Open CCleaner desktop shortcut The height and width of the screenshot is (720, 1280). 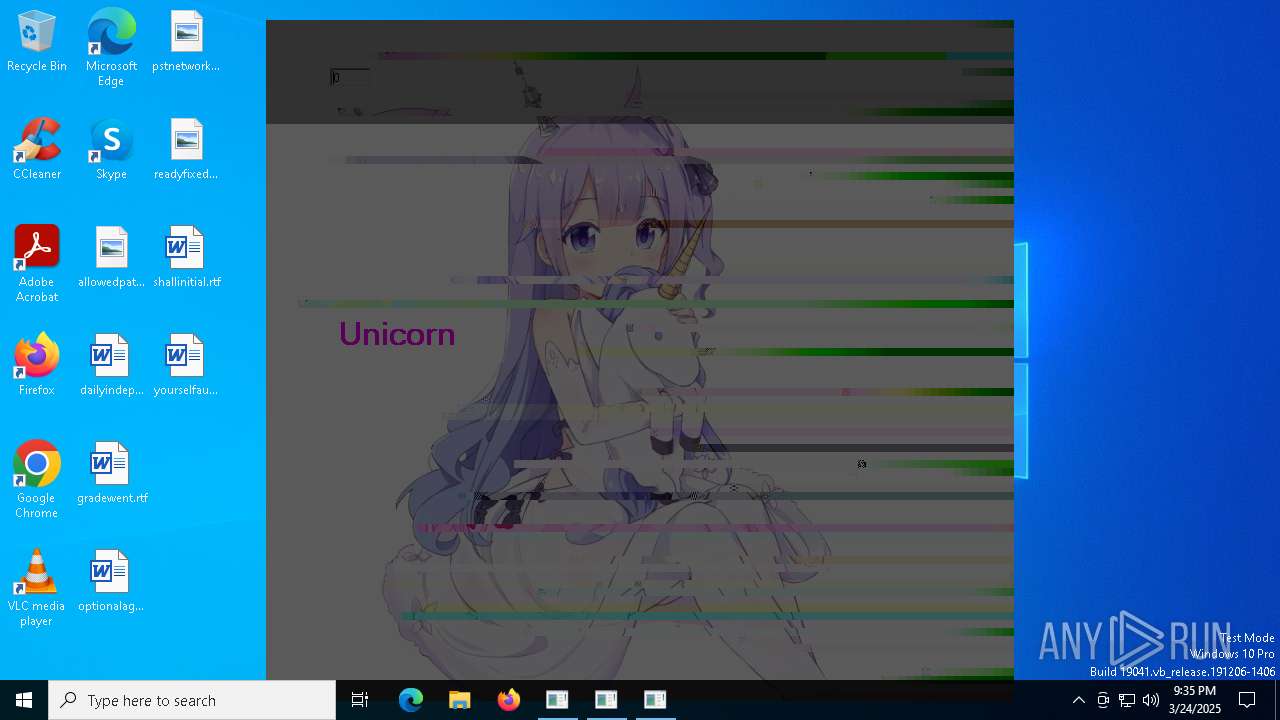(37, 150)
